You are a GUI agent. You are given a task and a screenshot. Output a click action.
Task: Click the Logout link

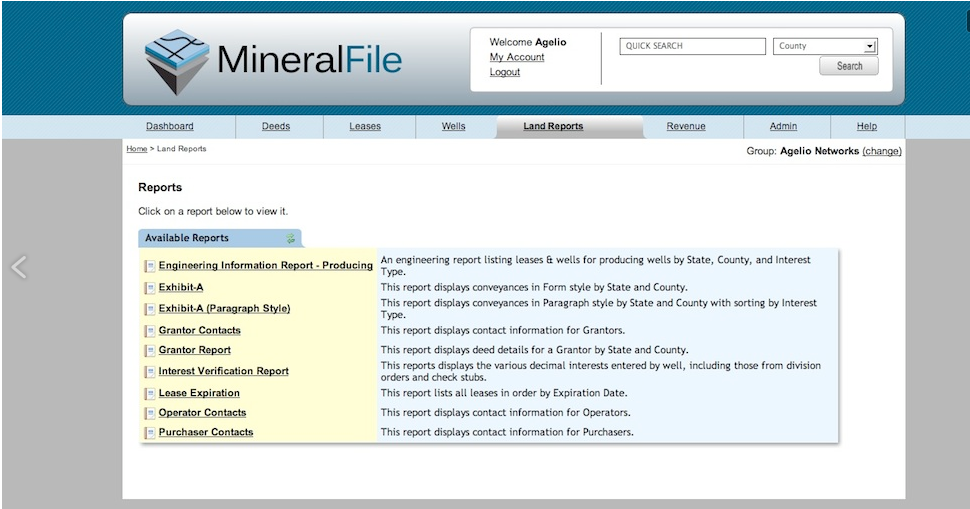coord(505,72)
